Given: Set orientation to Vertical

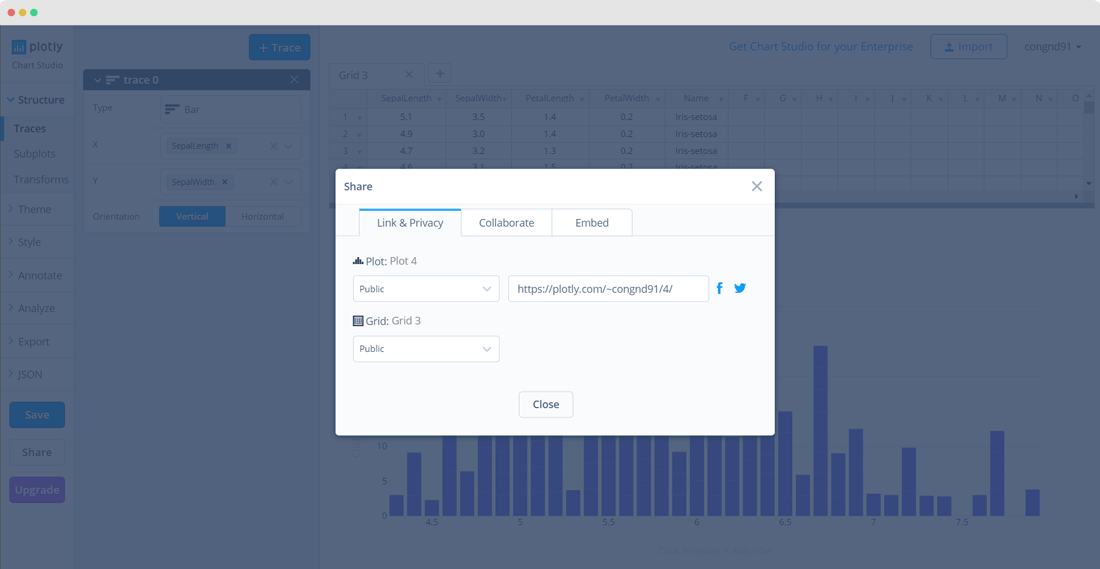Looking at the screenshot, I should 192,216.
